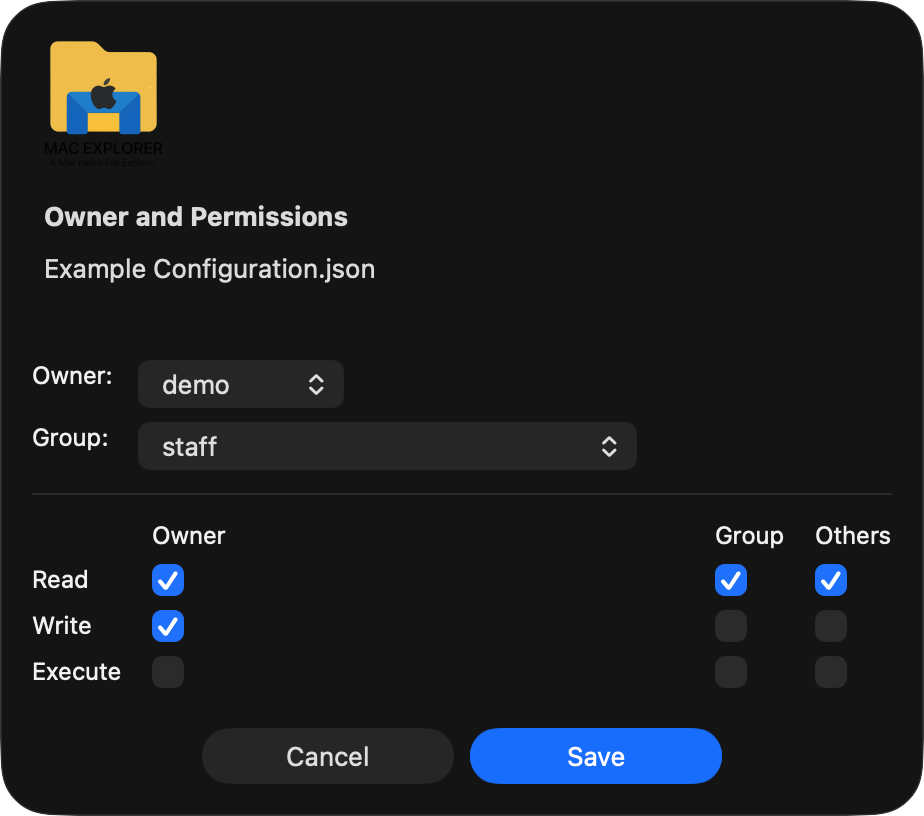This screenshot has width=924, height=816.
Task: Enable Group Execute permission checkbox
Action: click(x=731, y=672)
